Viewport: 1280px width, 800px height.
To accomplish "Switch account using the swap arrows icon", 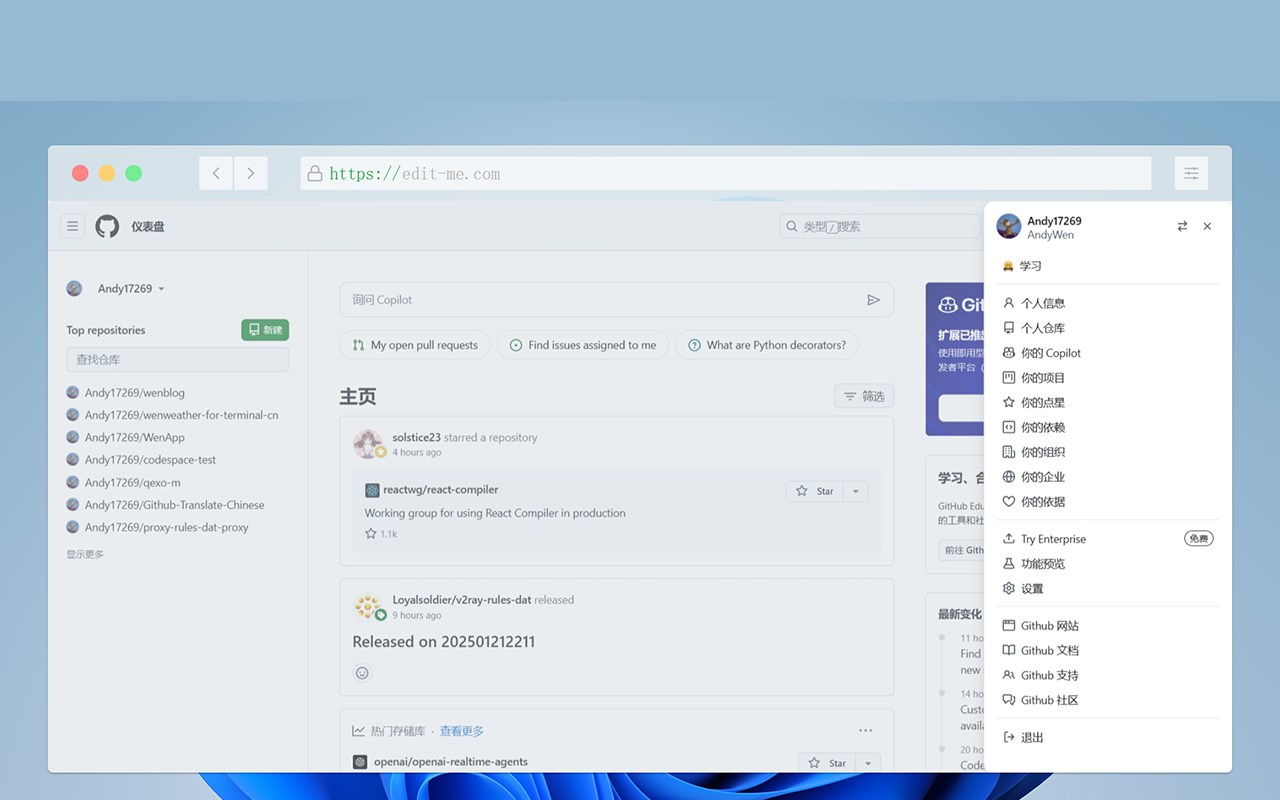I will tap(1182, 227).
